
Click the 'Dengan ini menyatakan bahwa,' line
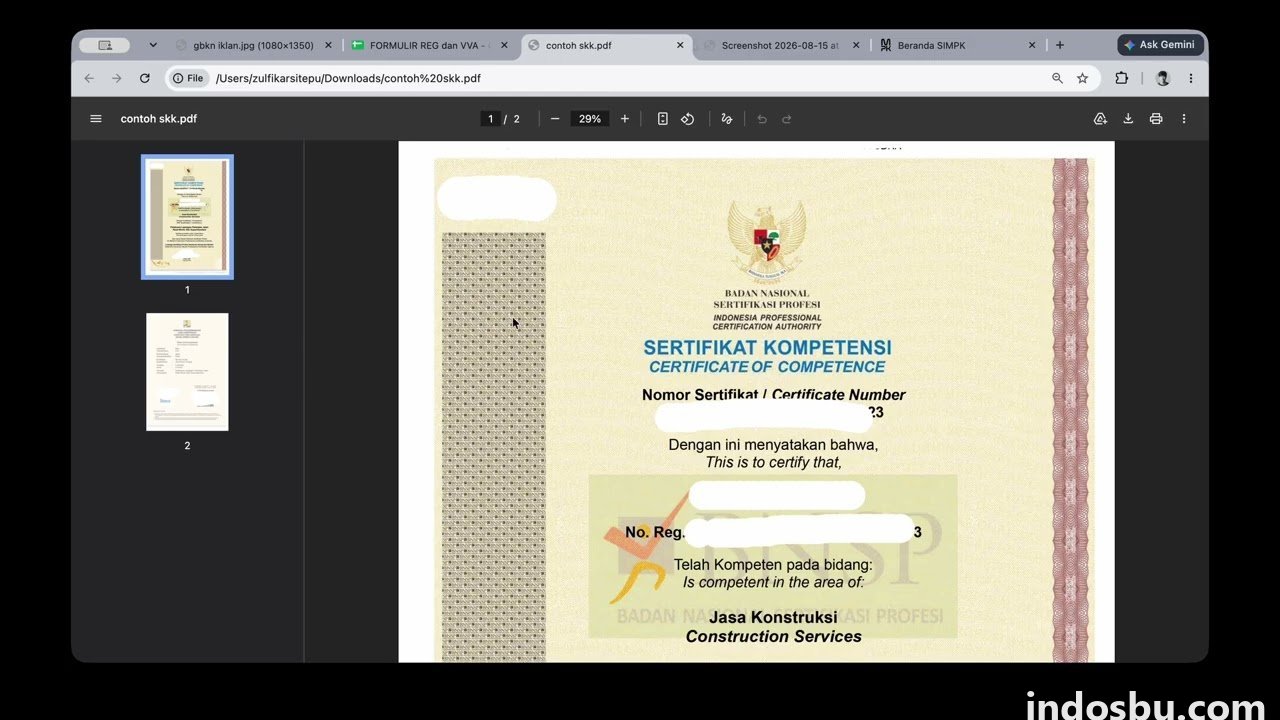point(773,445)
